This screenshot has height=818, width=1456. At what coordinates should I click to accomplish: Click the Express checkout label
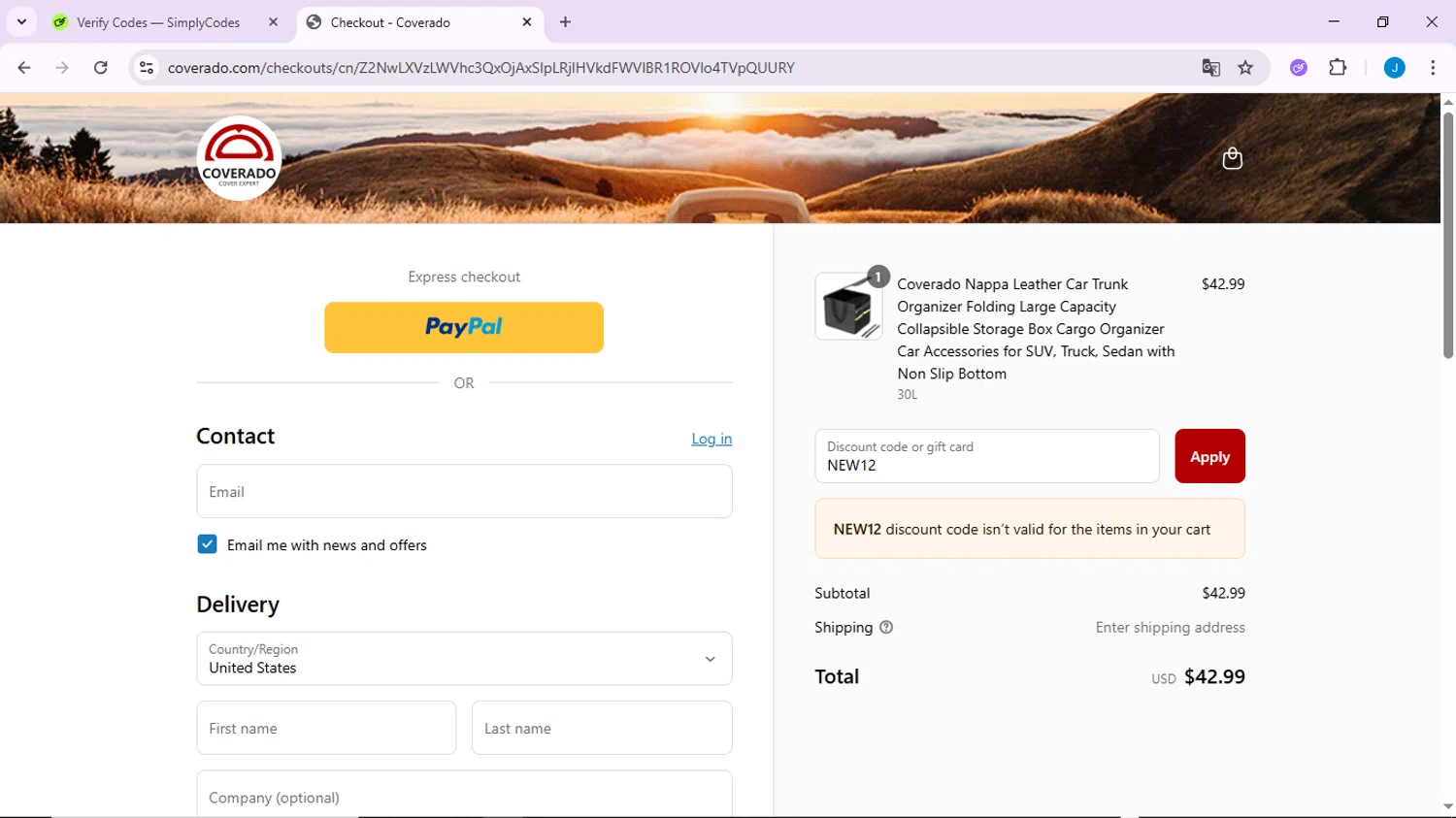coord(464,277)
